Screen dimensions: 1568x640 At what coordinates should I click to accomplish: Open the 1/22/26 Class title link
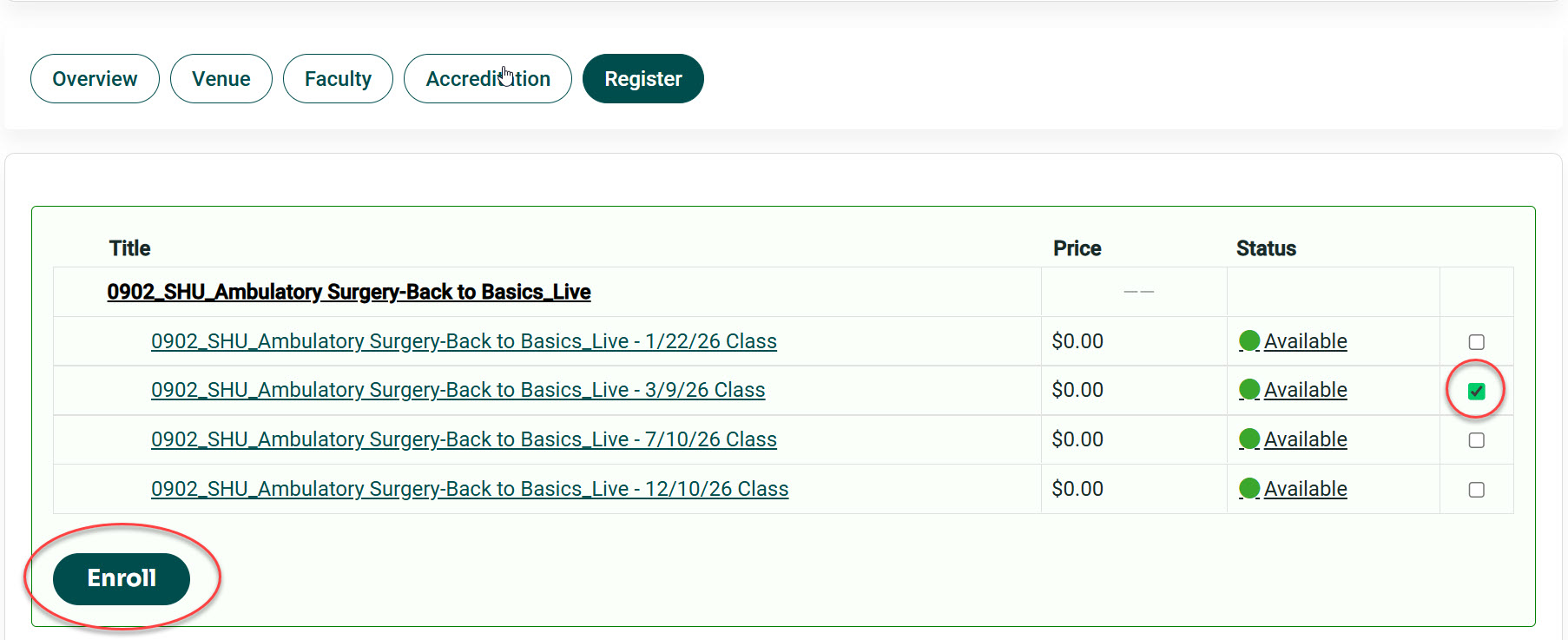(x=464, y=341)
